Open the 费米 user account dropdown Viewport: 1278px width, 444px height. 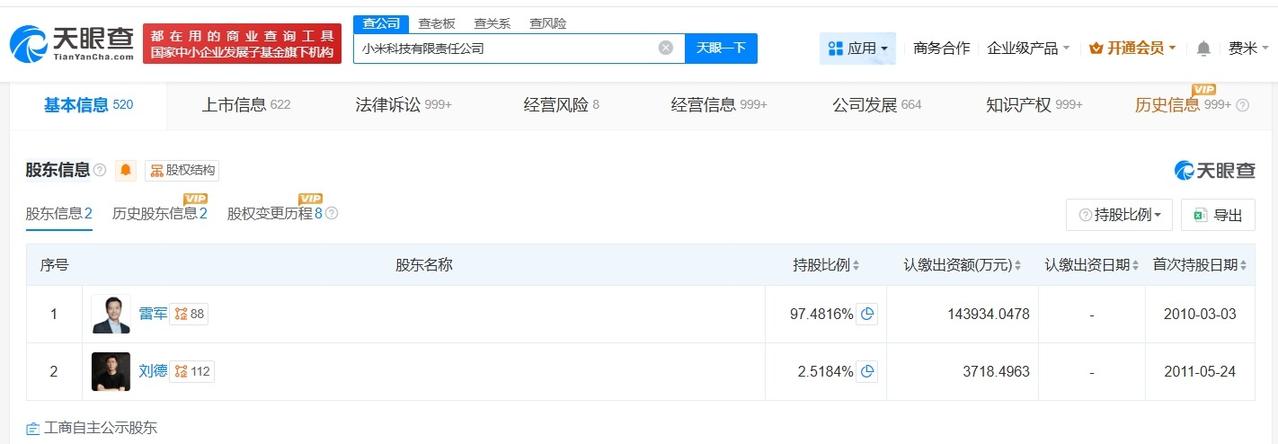coord(1248,48)
